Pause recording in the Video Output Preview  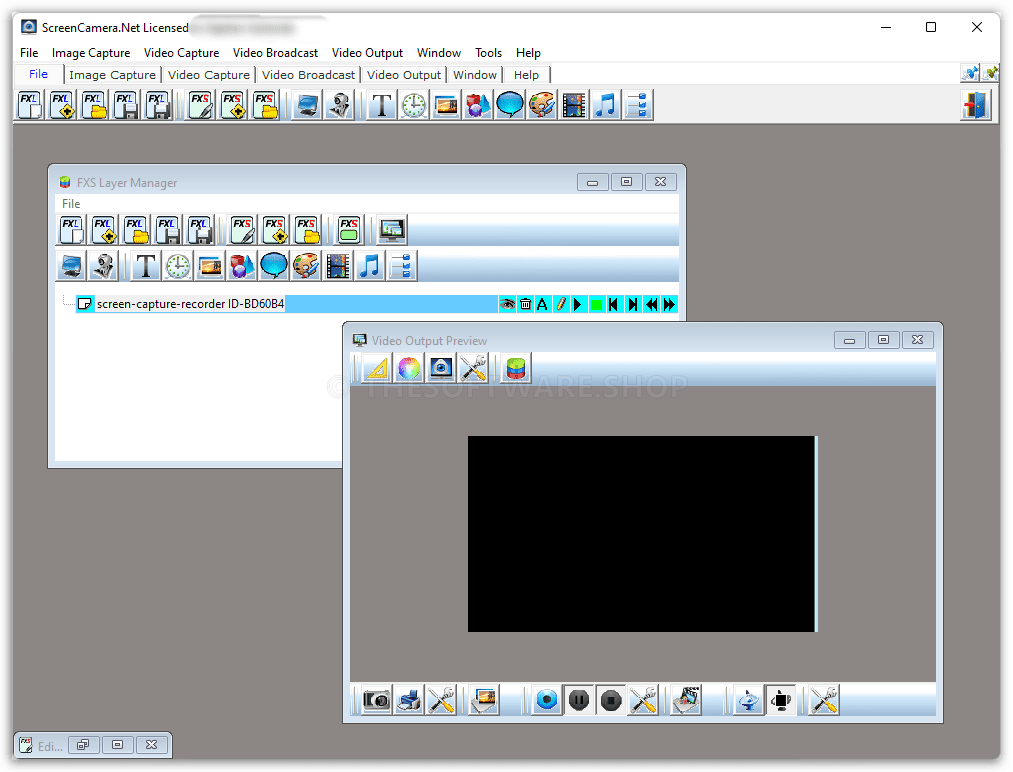pyautogui.click(x=578, y=700)
